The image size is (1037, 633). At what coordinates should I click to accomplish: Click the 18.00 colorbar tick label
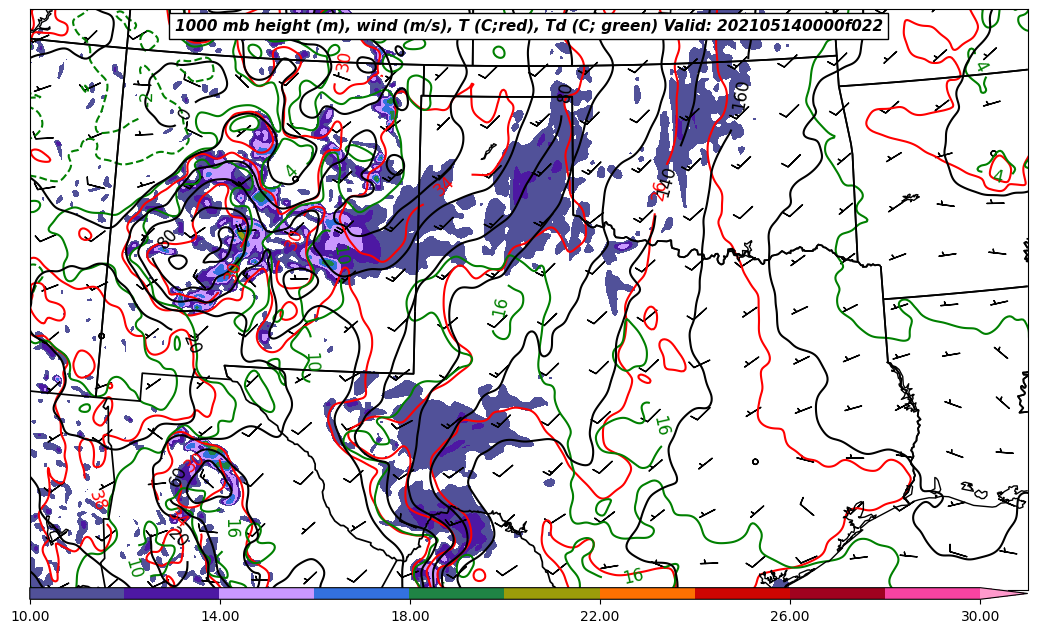point(410,616)
